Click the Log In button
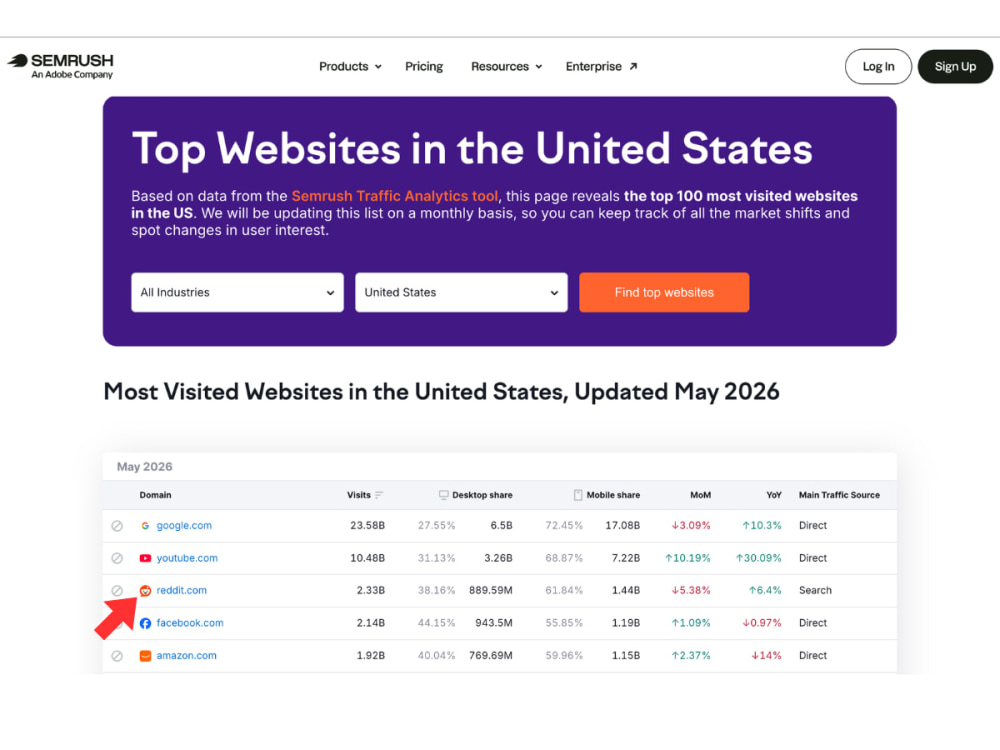 tap(878, 66)
